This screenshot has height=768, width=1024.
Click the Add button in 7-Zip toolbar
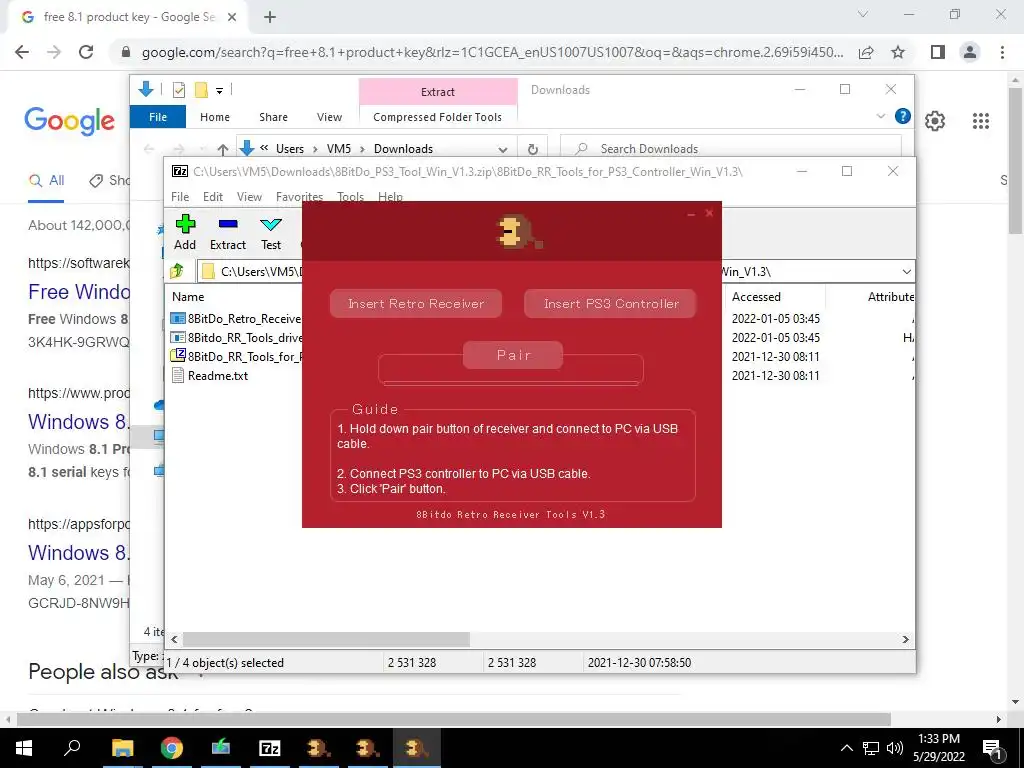coord(185,232)
